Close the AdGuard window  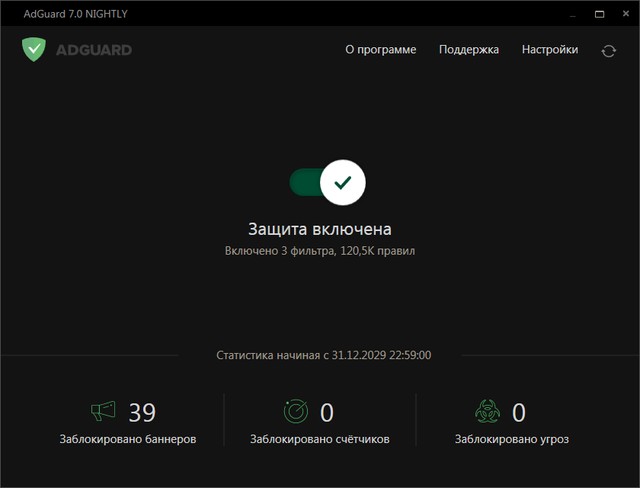point(626,13)
